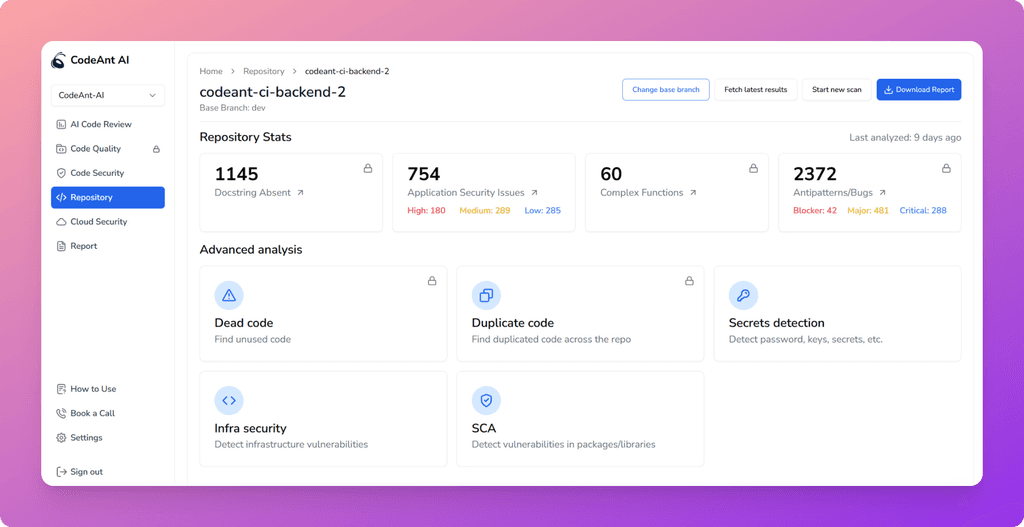The image size is (1024, 527).
Task: Click the lock icon beside Code Quality
Action: coord(156,149)
